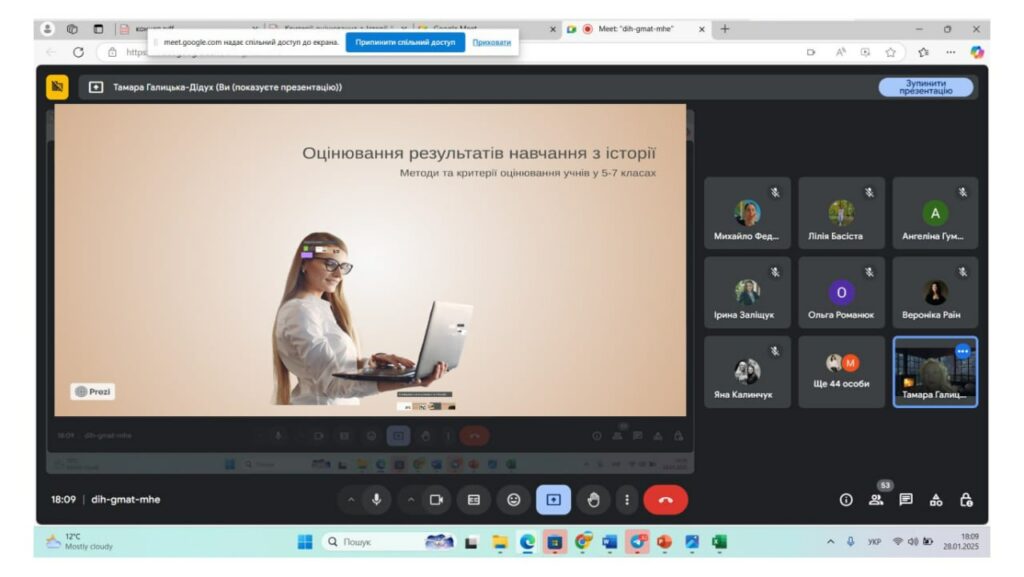
Task: Click the present screen icon
Action: (x=553, y=500)
